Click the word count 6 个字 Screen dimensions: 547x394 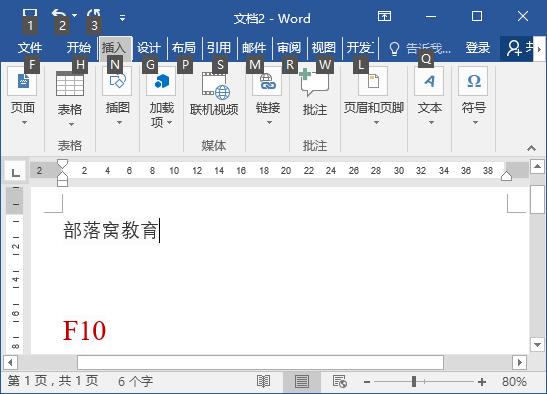(x=135, y=381)
